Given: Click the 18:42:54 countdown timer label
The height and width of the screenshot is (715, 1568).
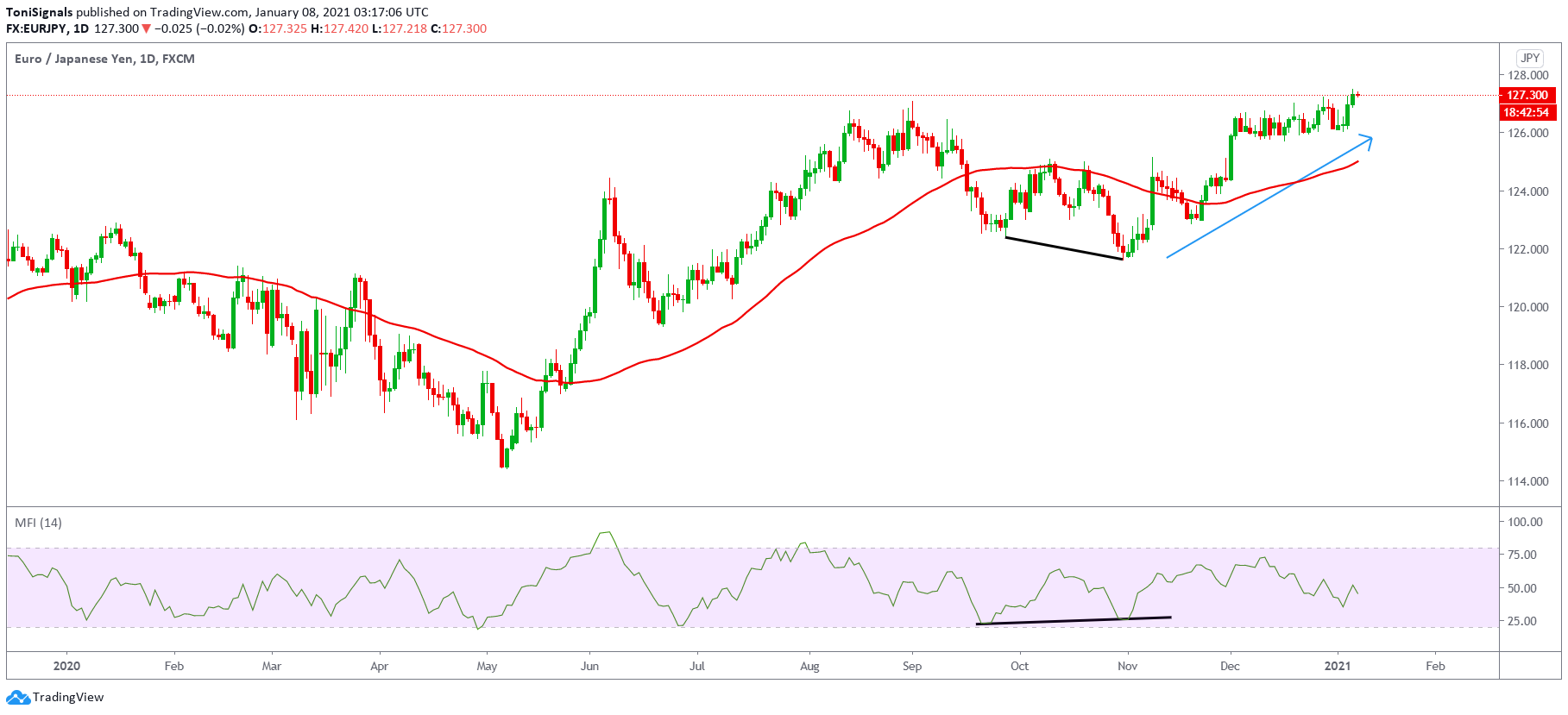Looking at the screenshot, I should (x=1527, y=112).
